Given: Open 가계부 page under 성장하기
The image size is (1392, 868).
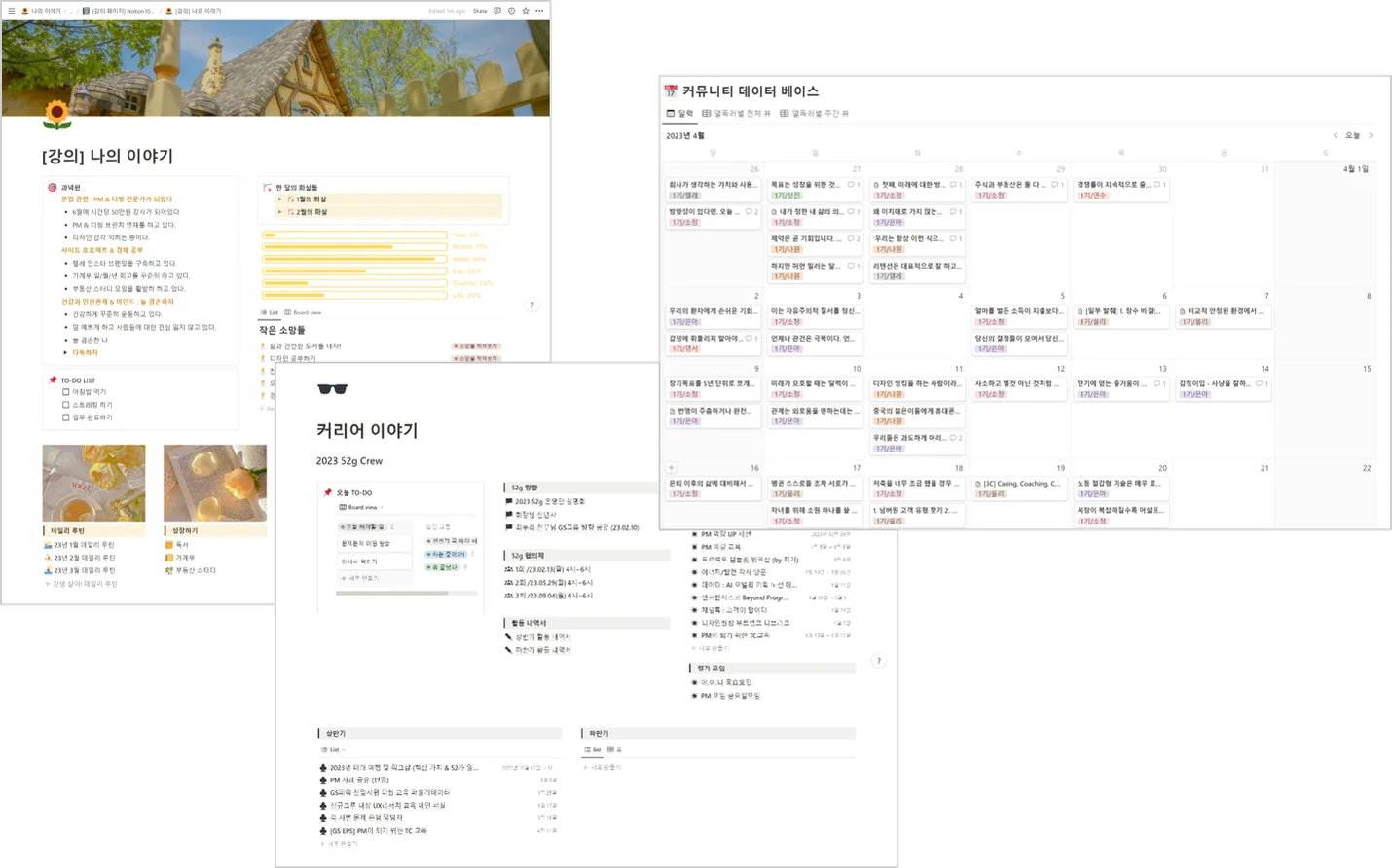Looking at the screenshot, I should (180, 558).
